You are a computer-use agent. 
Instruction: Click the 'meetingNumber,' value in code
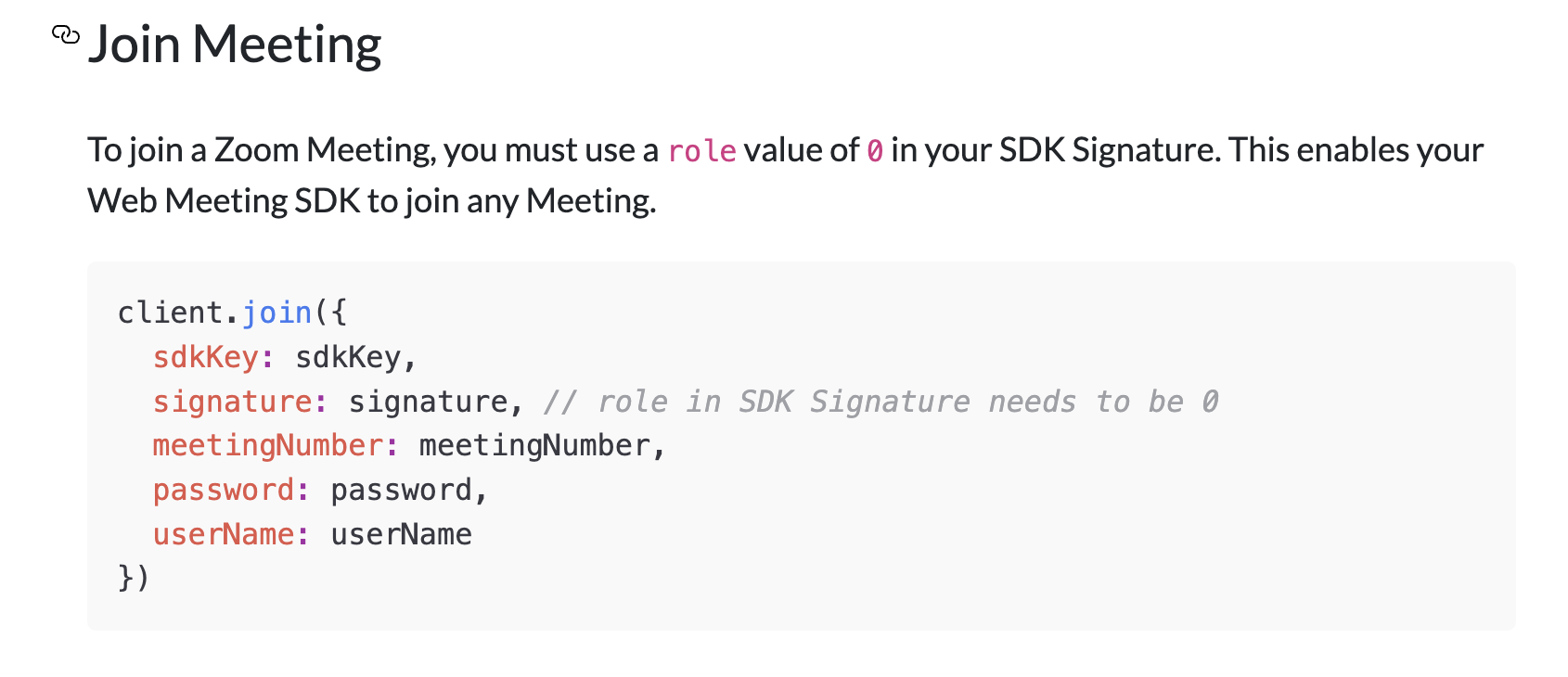point(543,446)
